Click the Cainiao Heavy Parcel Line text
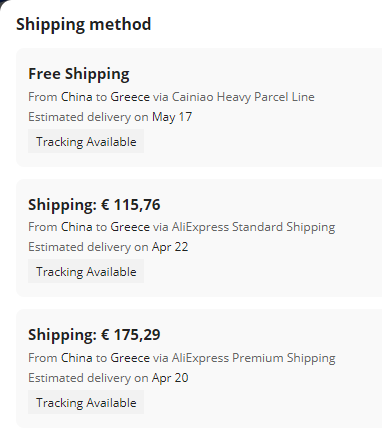382x436 pixels. [x=243, y=97]
